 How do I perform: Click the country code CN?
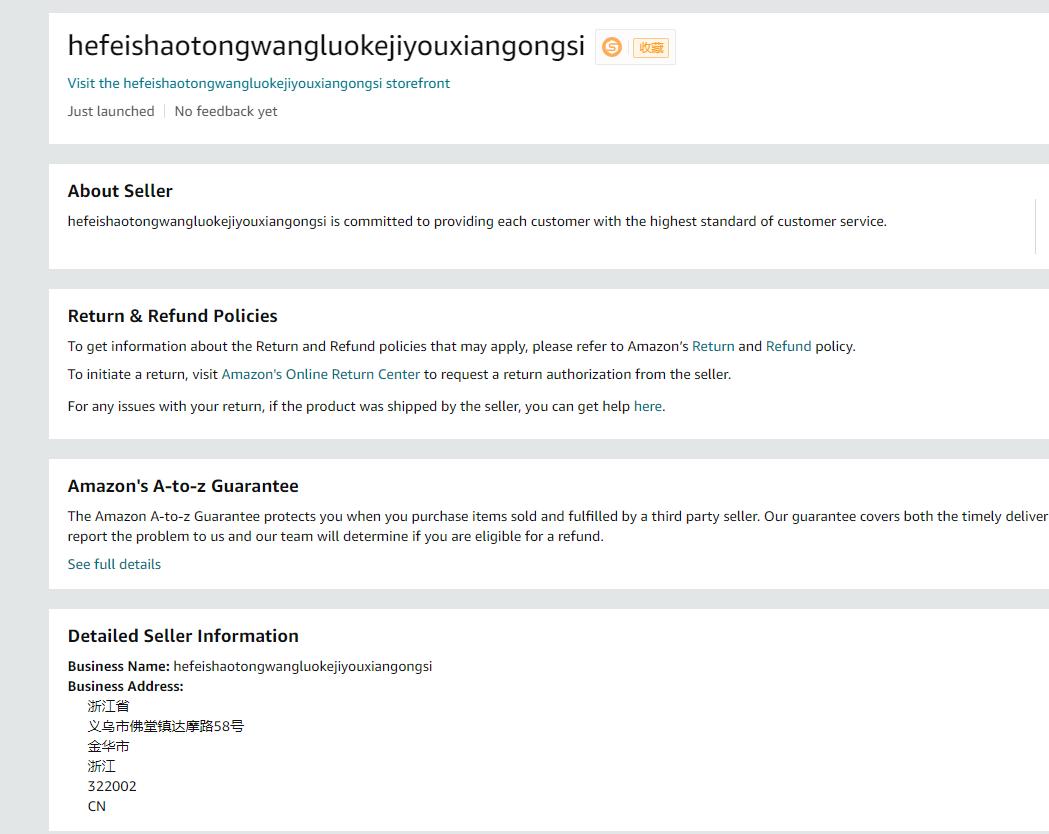point(97,806)
